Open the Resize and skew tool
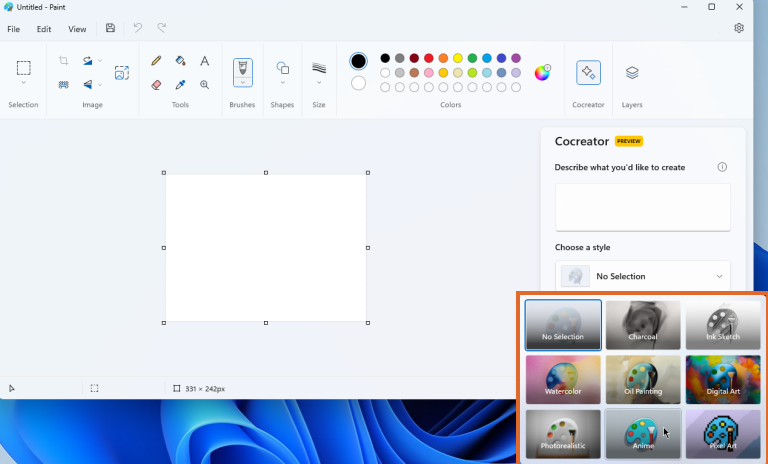 (122, 73)
